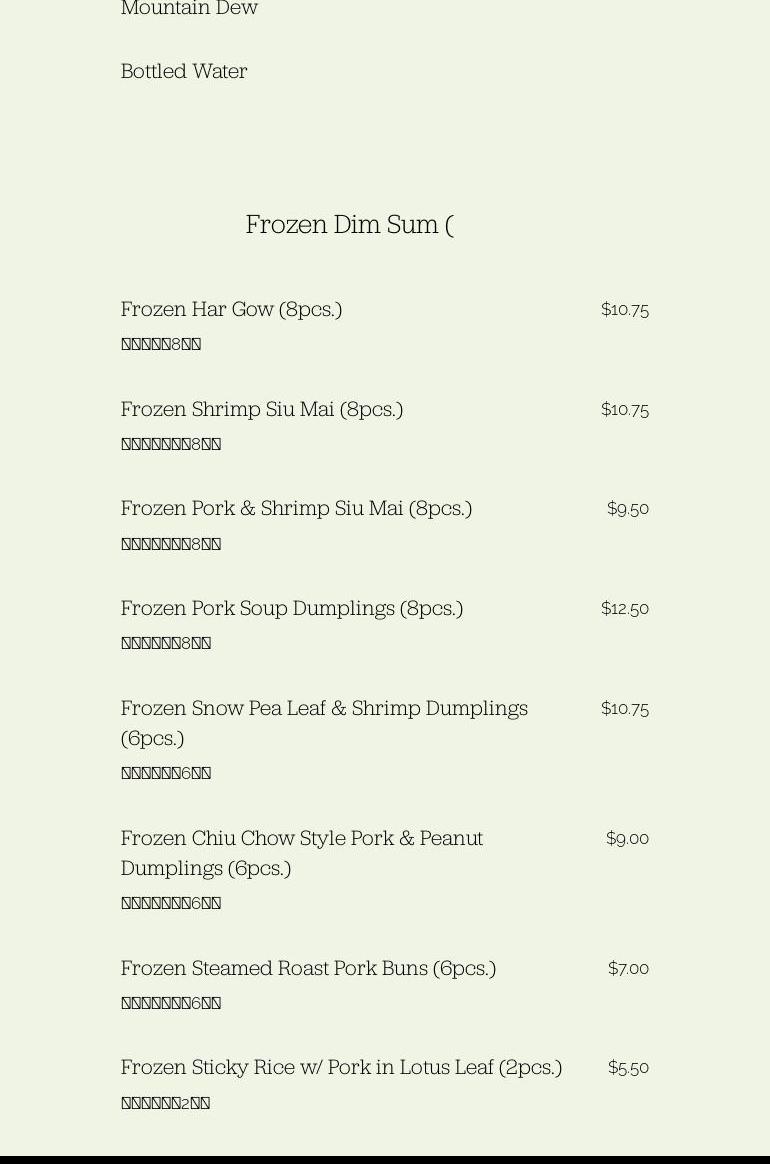
Task: Click the Mountain Dew drink item
Action: [x=189, y=9]
